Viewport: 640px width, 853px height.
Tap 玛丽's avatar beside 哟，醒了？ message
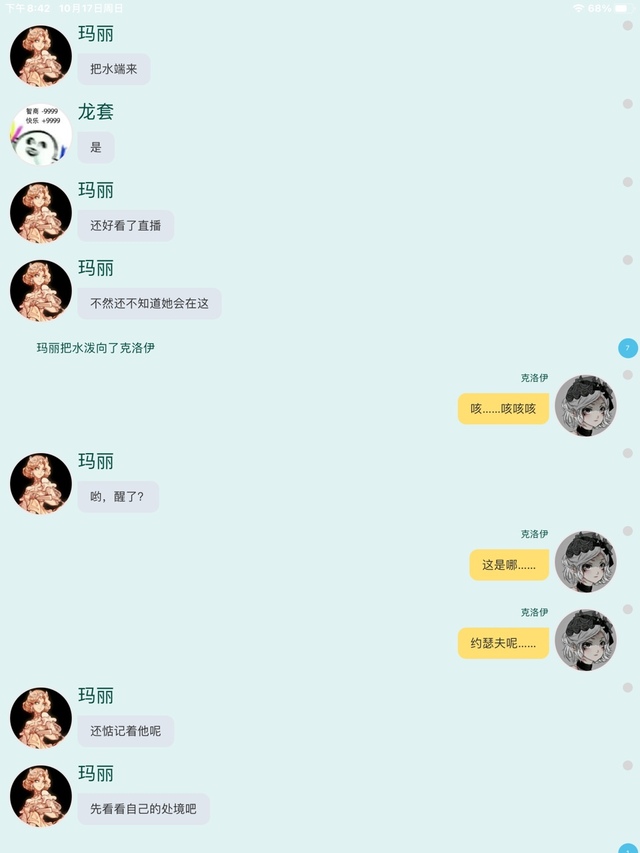(x=41, y=484)
